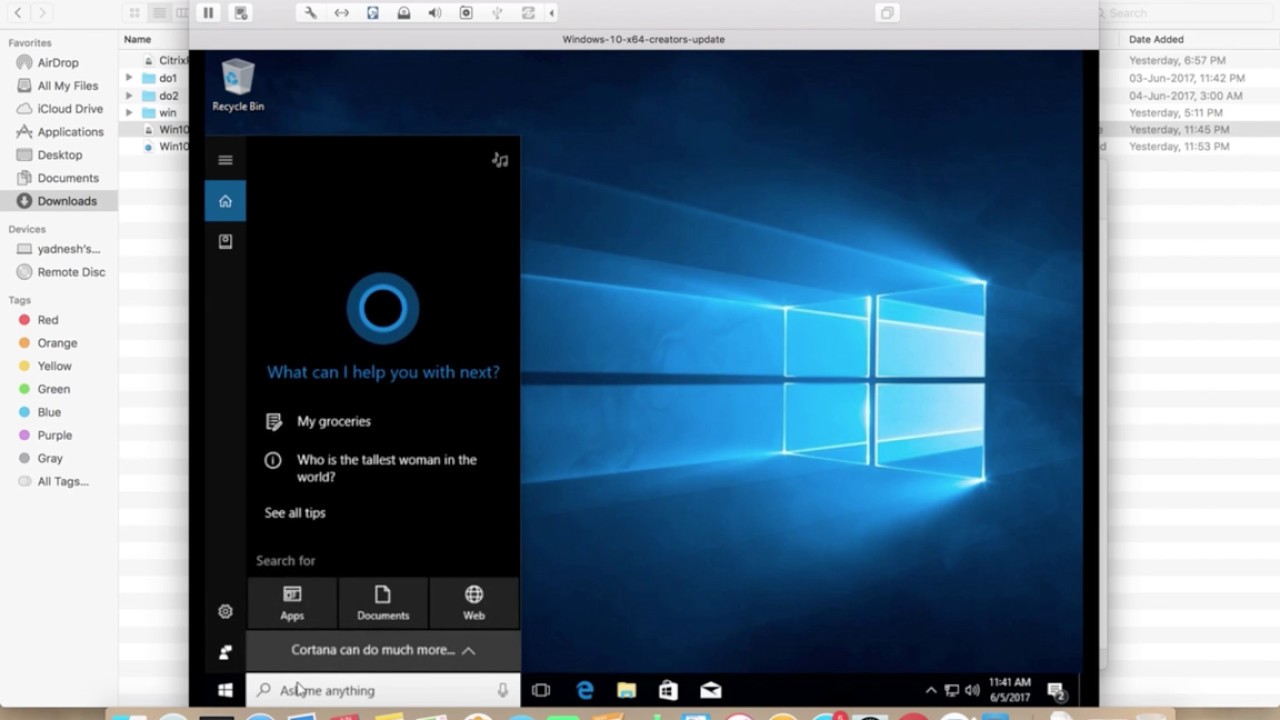This screenshot has height=720, width=1280.
Task: Click the Cortana microphone icon
Action: 502,690
